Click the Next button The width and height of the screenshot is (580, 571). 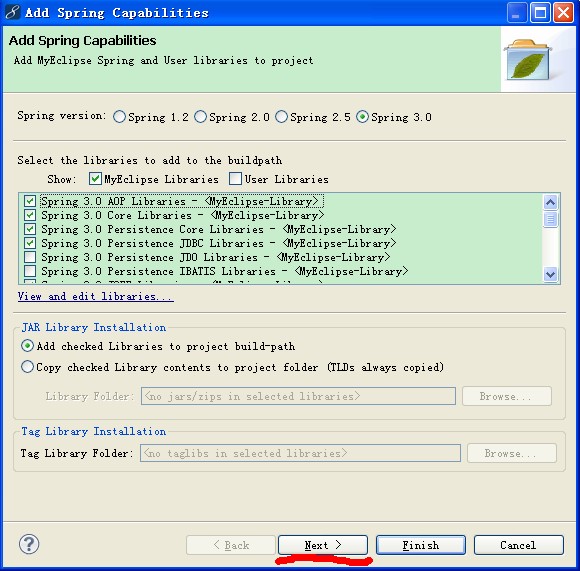[323, 545]
